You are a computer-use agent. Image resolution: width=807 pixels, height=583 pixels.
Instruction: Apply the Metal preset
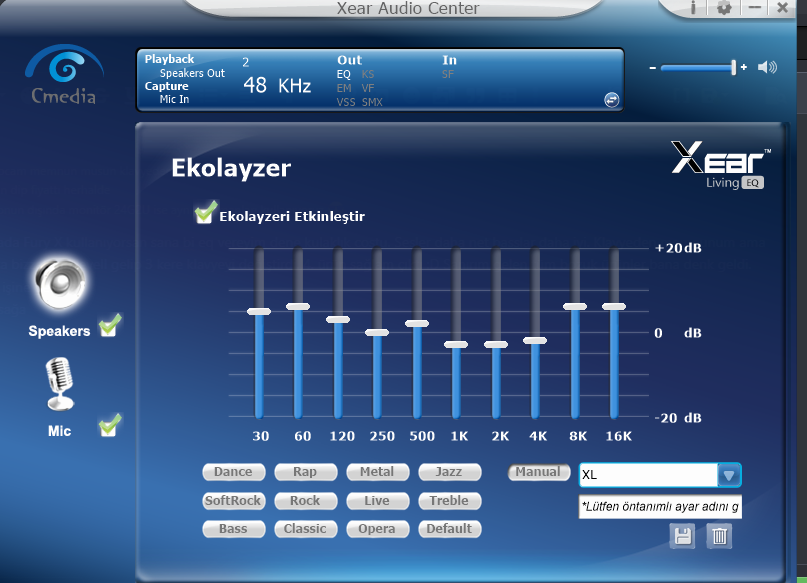[378, 472]
